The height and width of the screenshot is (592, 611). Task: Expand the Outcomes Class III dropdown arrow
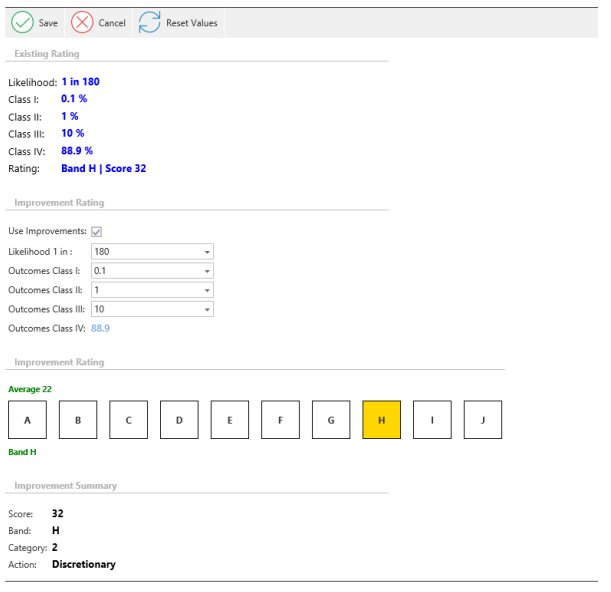tap(206, 310)
